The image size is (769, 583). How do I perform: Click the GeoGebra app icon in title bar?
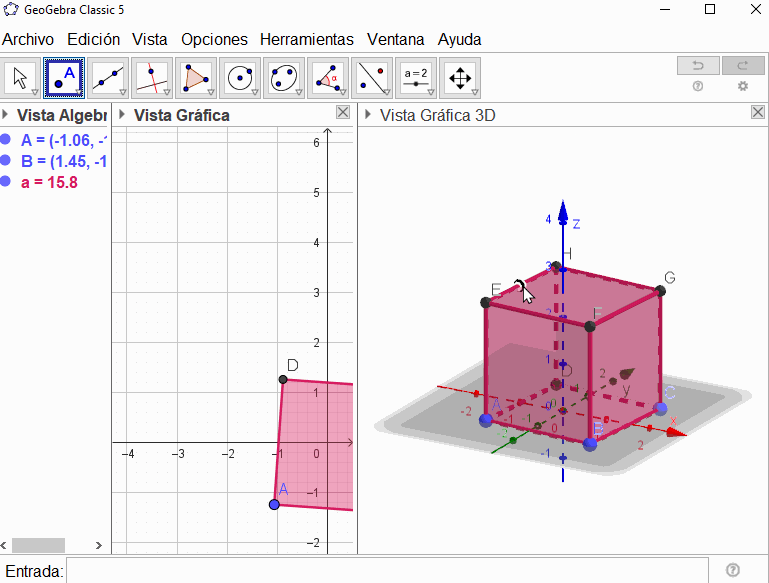(11, 9)
